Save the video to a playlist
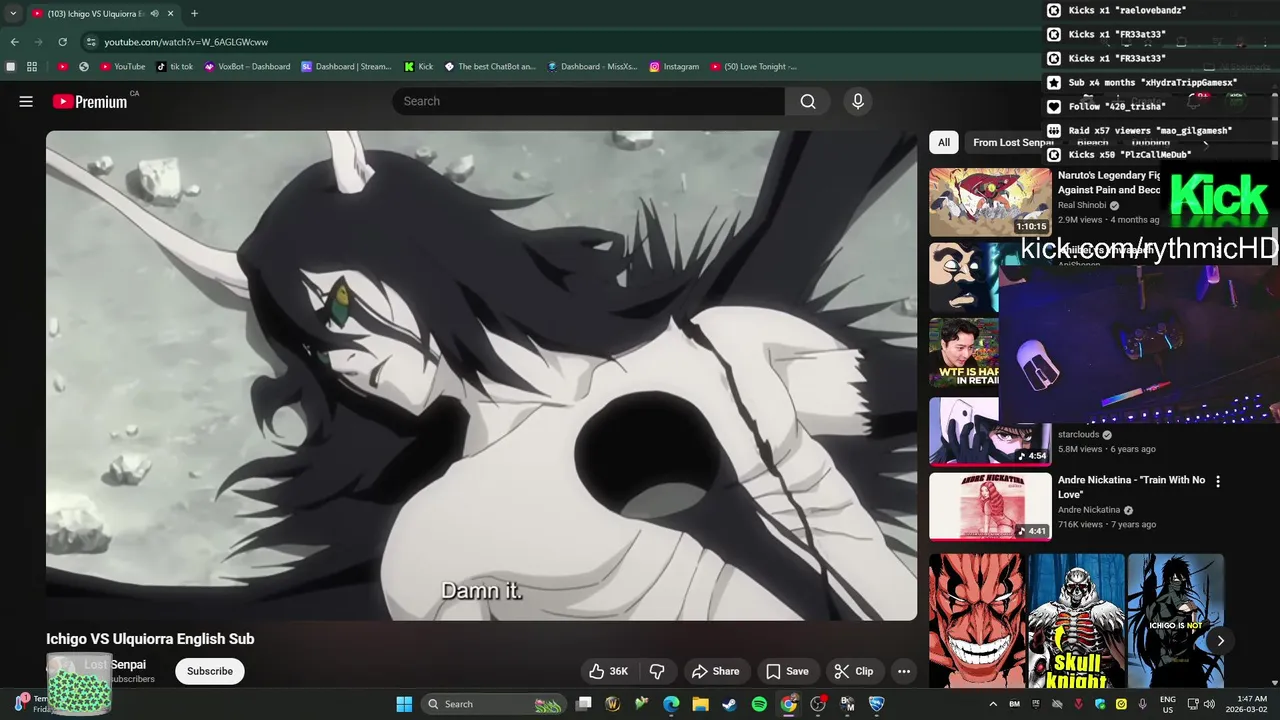 pos(787,671)
